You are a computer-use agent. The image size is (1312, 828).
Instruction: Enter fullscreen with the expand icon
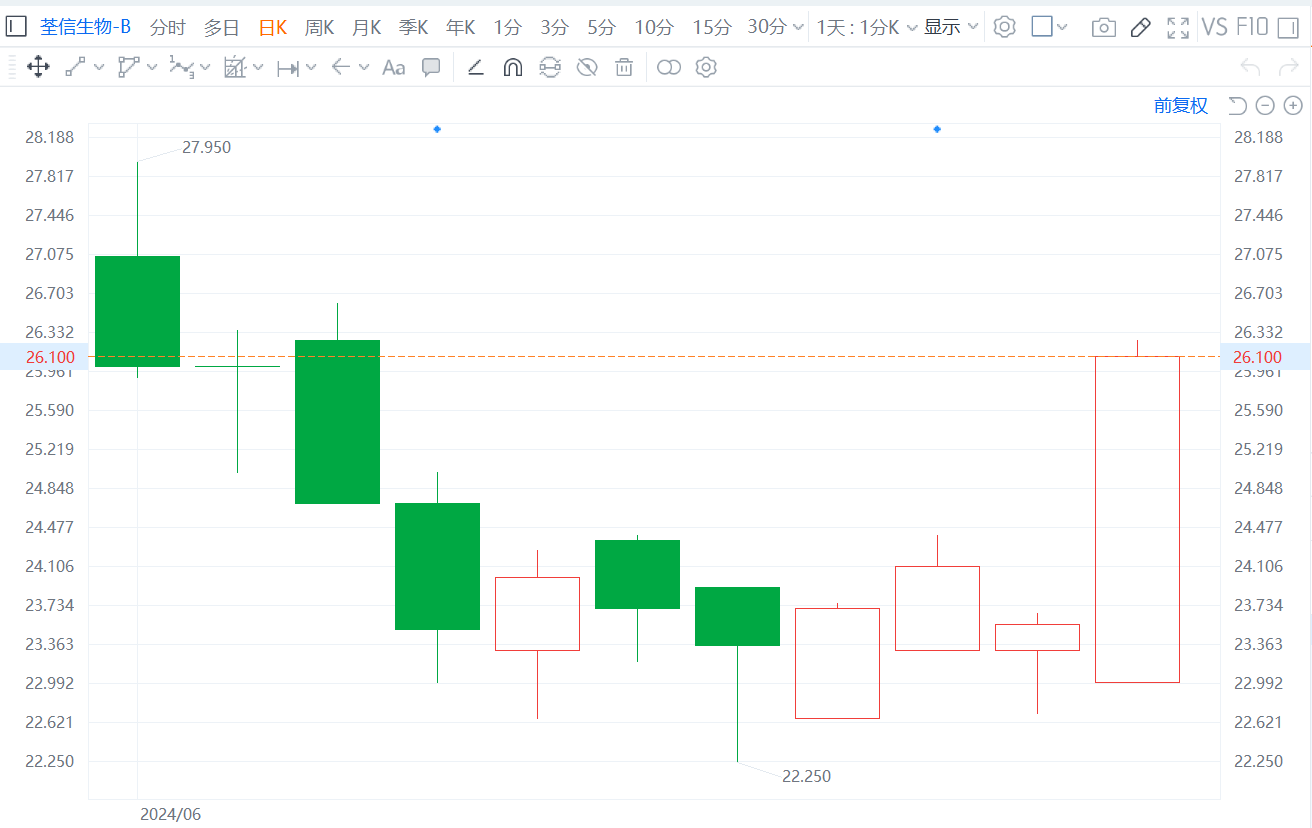pos(1178,28)
